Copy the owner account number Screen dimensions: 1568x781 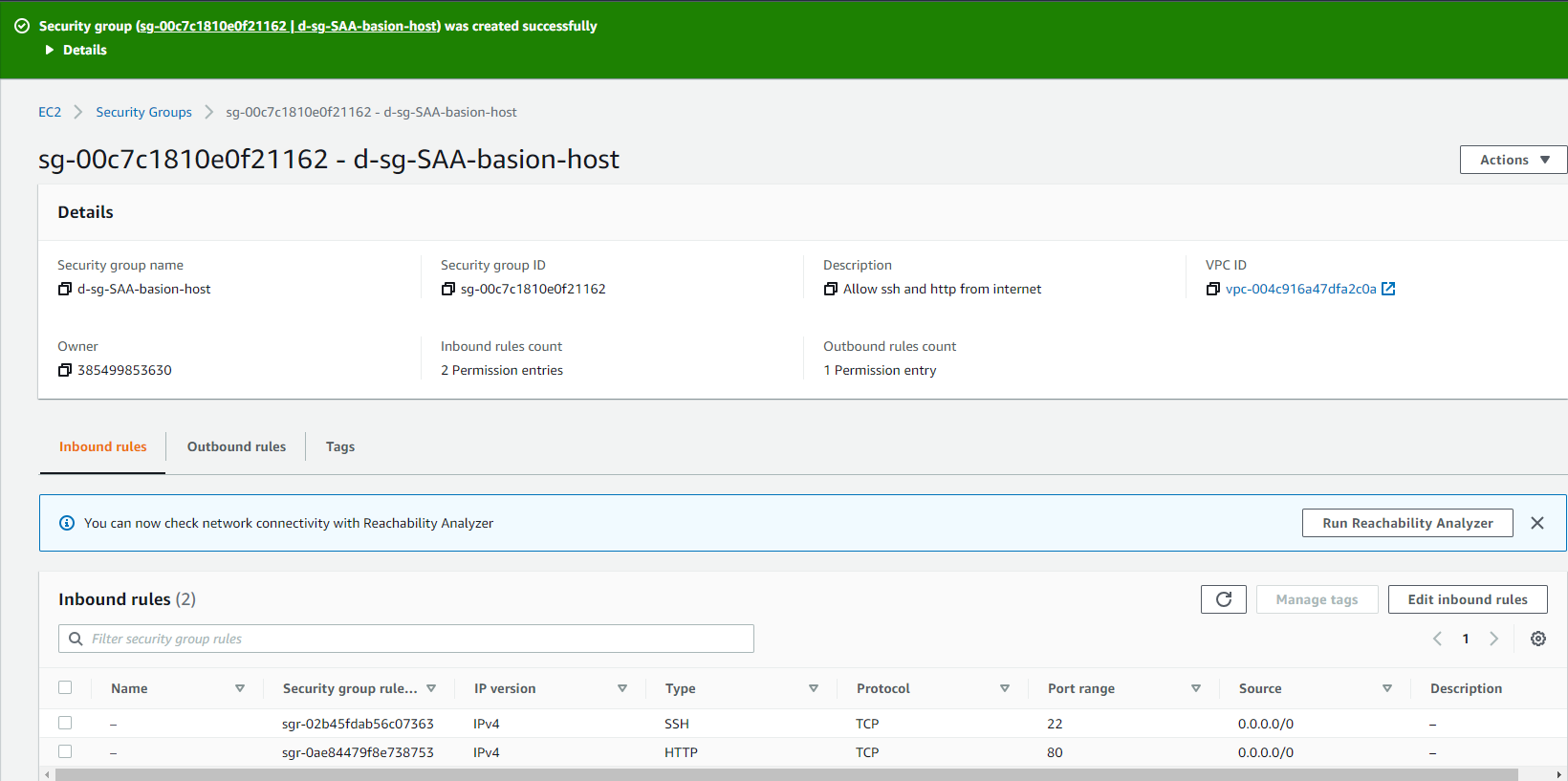(65, 370)
